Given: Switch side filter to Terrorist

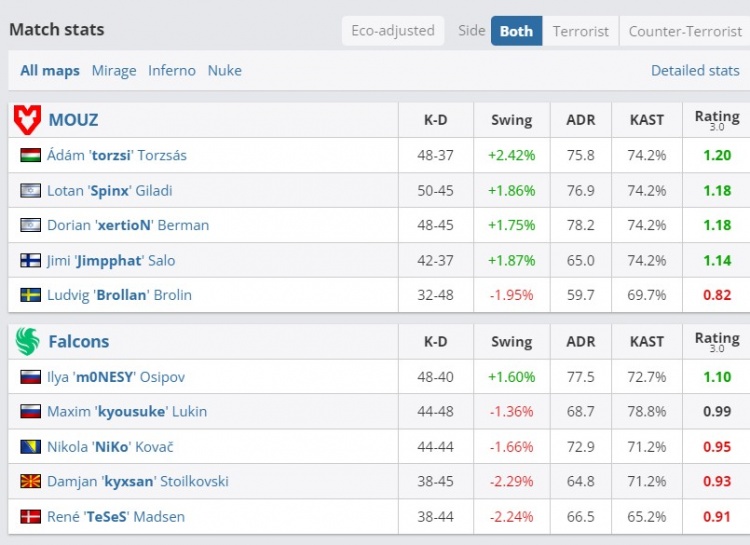Looking at the screenshot, I should tap(581, 31).
